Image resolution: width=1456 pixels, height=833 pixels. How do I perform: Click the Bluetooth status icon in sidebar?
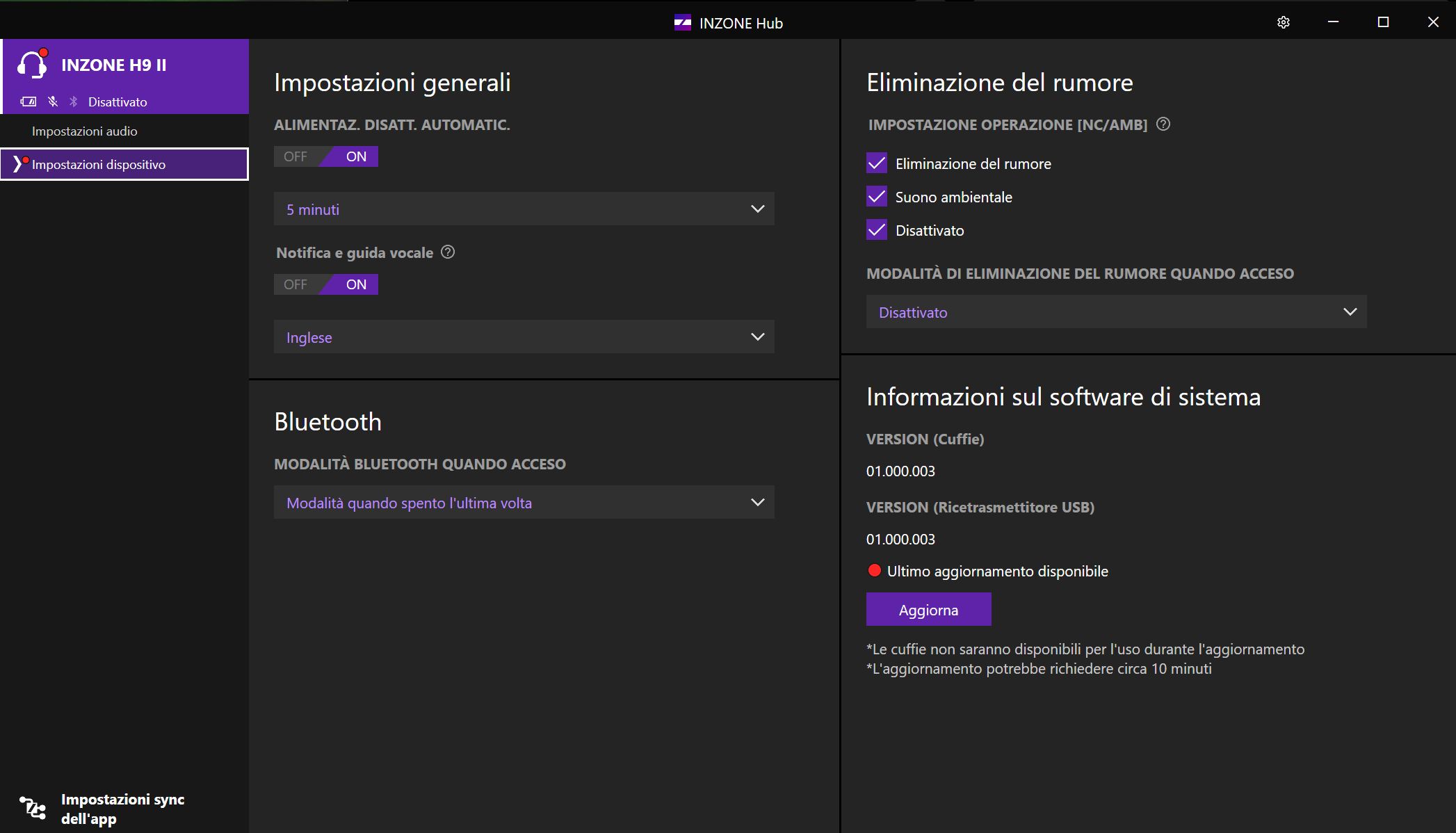(x=74, y=102)
